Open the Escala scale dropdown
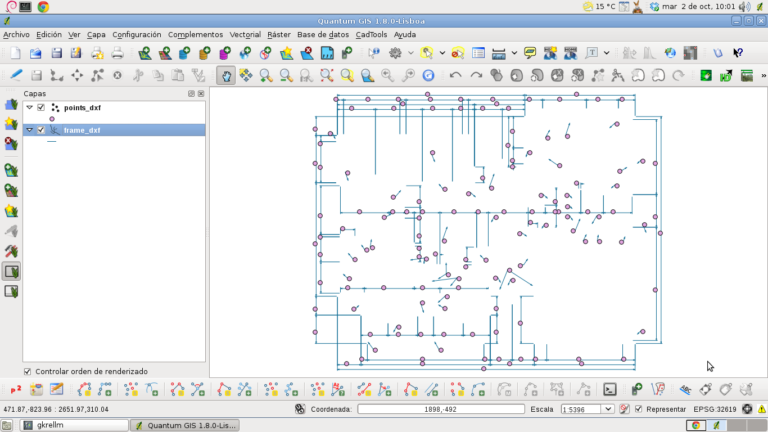 tap(609, 409)
